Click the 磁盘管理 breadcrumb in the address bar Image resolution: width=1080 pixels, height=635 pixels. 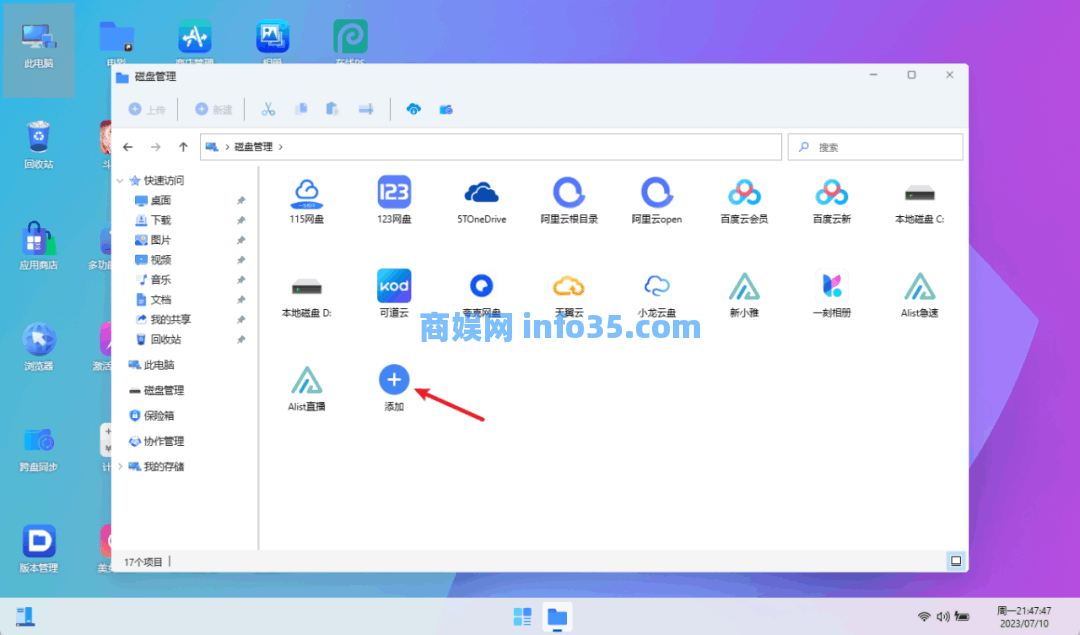(x=253, y=147)
